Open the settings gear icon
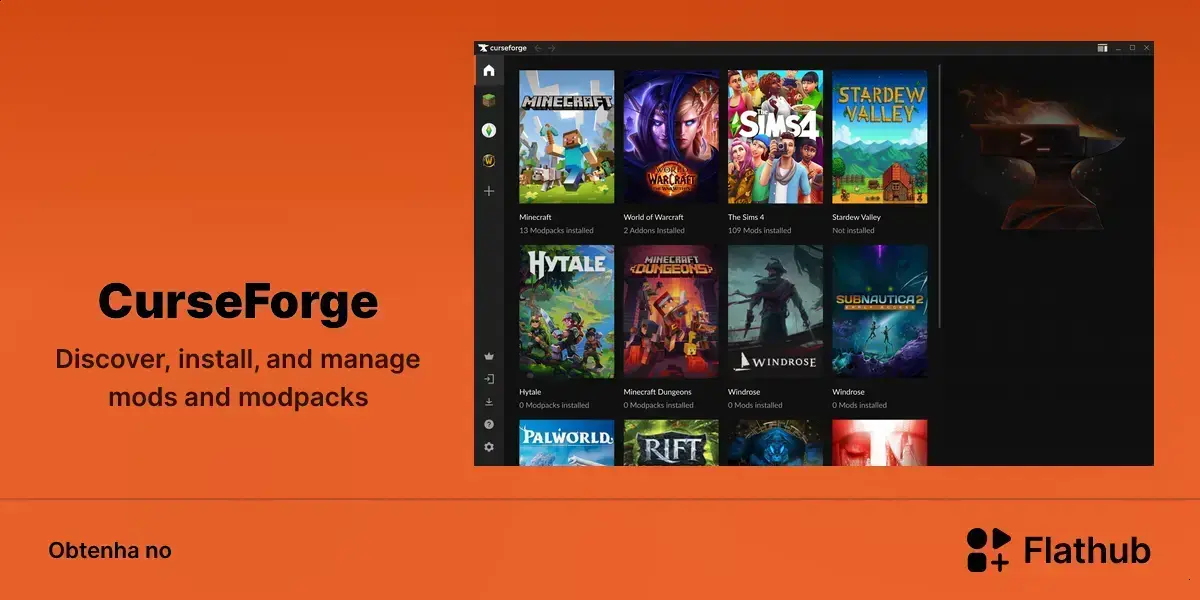The image size is (1200, 600). point(489,447)
